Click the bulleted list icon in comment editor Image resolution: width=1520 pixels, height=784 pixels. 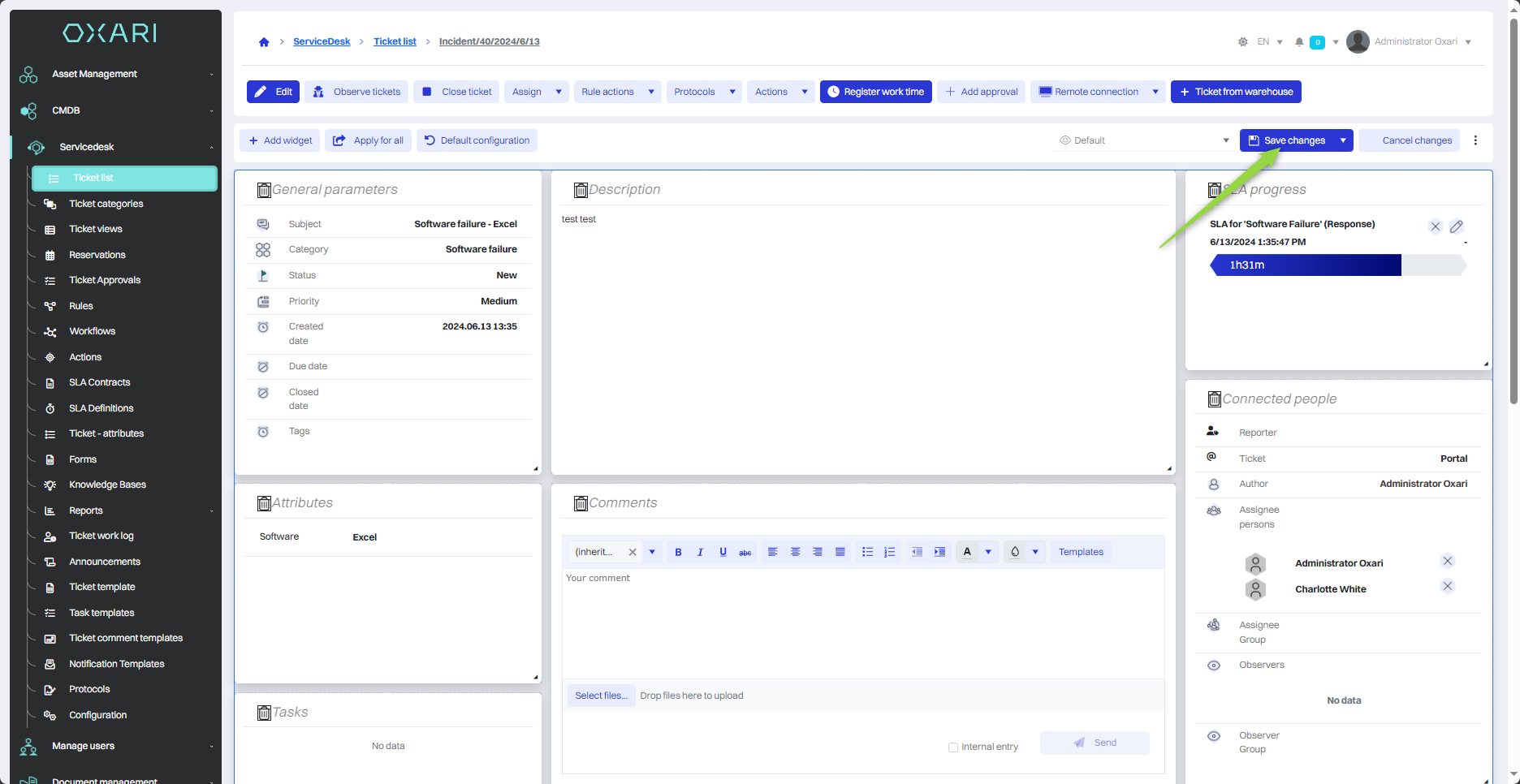867,552
